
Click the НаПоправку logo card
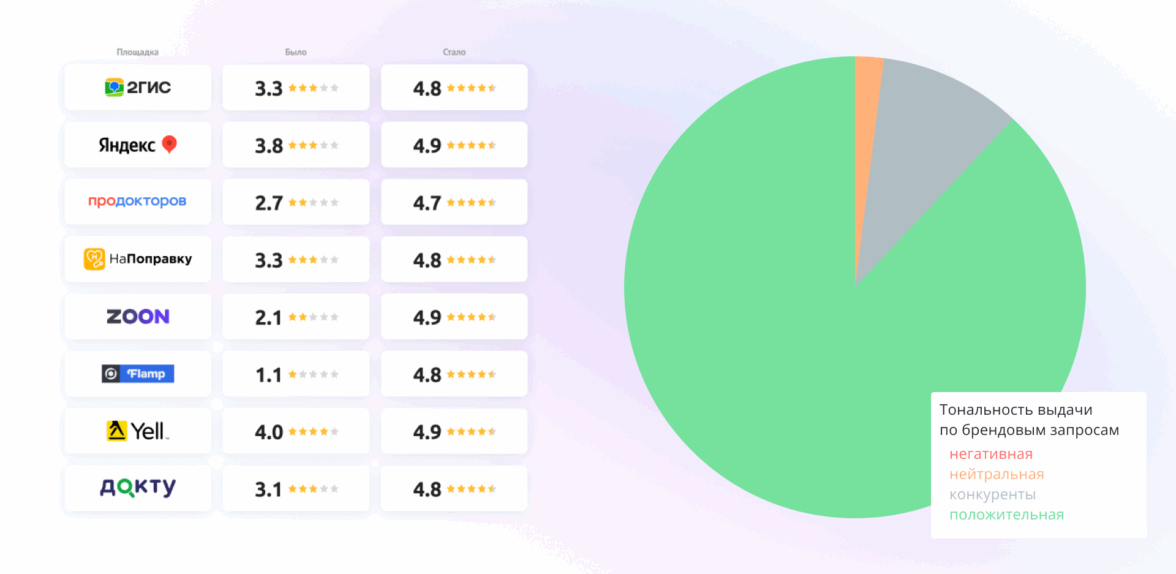tap(138, 259)
